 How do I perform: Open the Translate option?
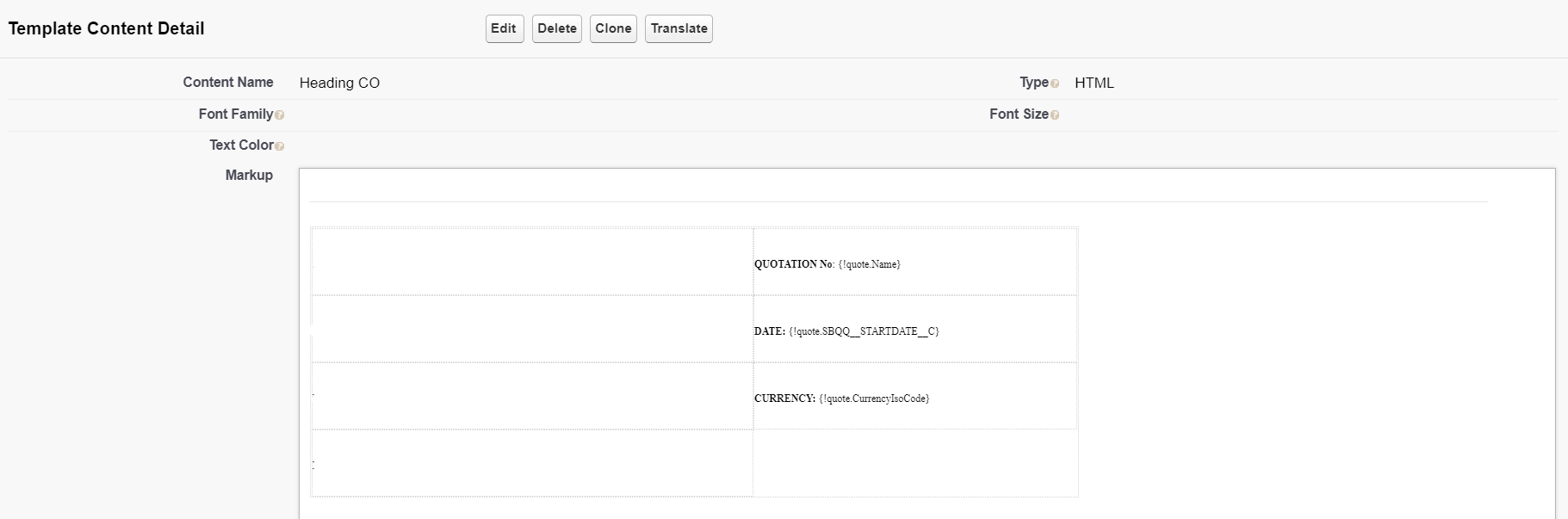pos(679,28)
